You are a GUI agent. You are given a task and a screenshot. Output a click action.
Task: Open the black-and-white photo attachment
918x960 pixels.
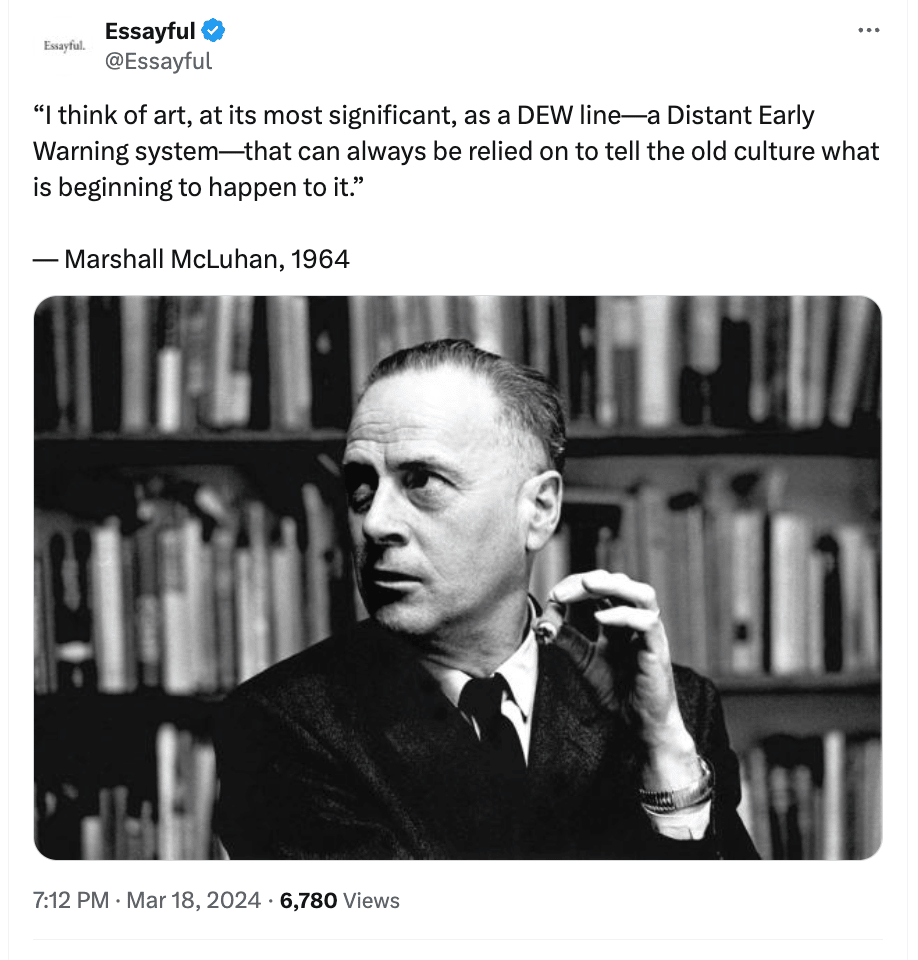tap(457, 577)
